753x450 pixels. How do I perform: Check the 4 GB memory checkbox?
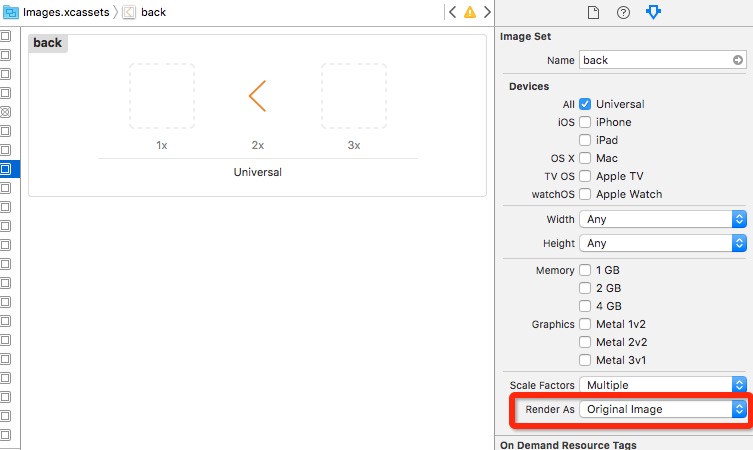(x=584, y=306)
